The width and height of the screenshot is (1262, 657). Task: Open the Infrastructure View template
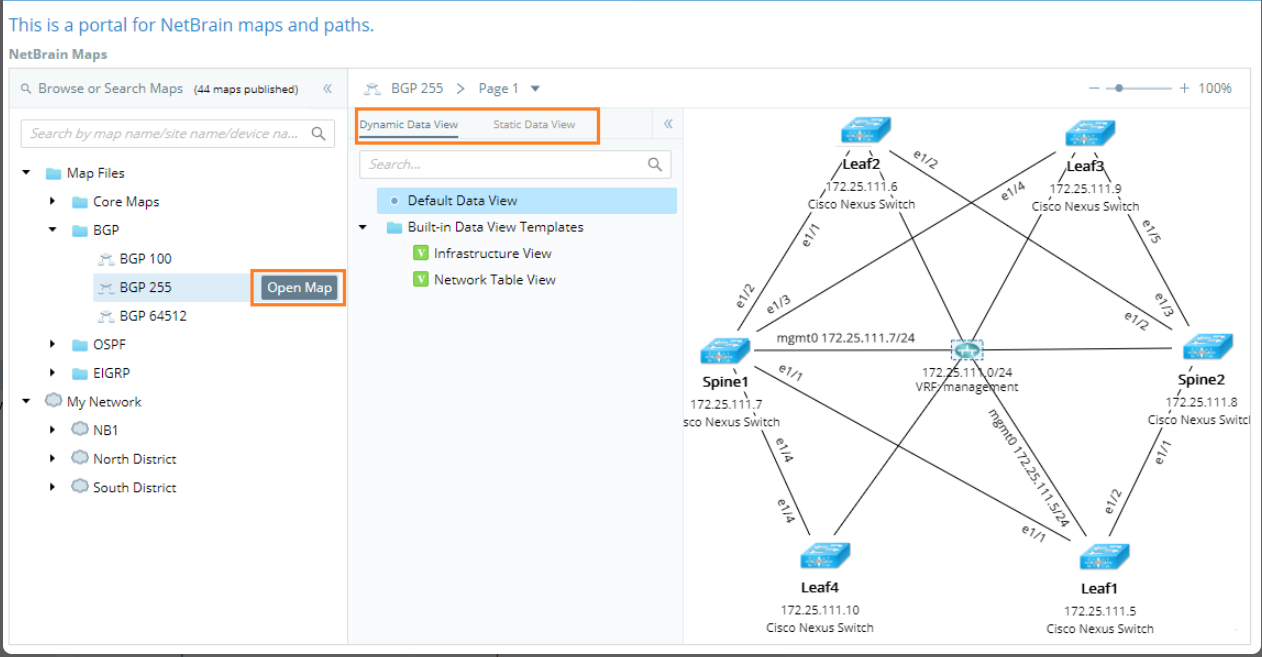[x=492, y=254]
